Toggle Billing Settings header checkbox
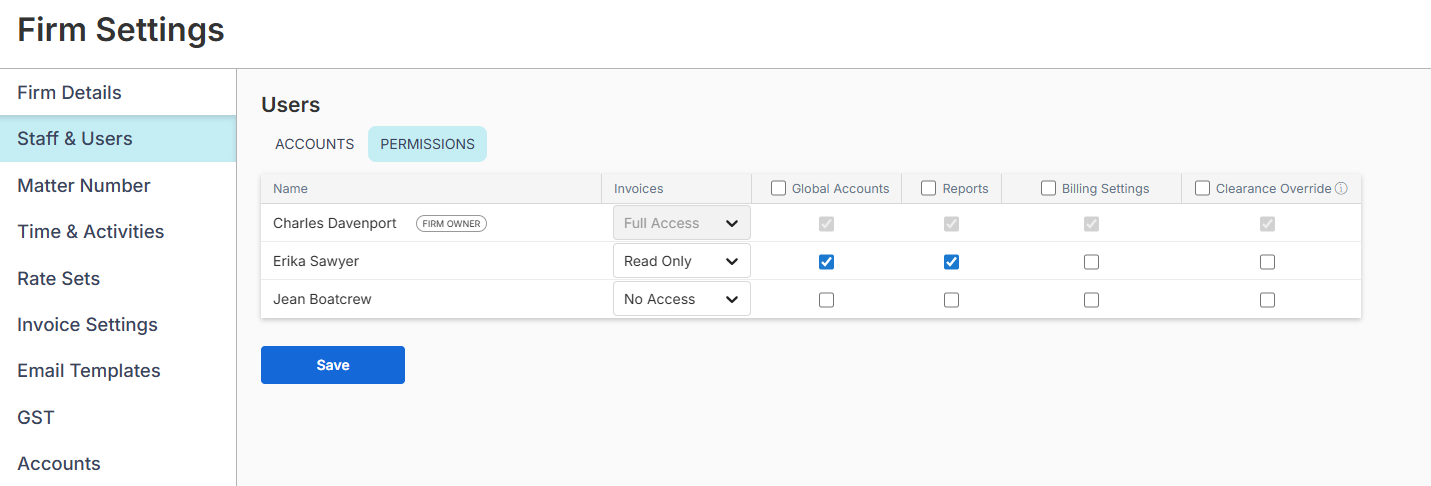1431x486 pixels. (1048, 188)
